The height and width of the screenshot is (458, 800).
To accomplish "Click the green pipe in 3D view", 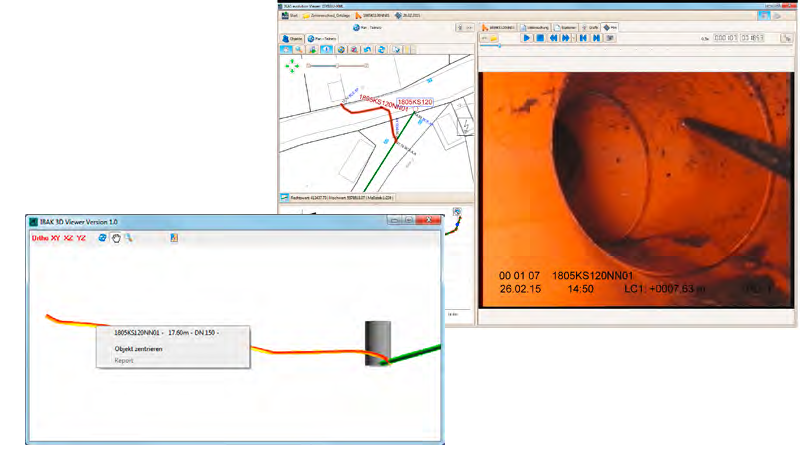I will pyautogui.click(x=416, y=354).
